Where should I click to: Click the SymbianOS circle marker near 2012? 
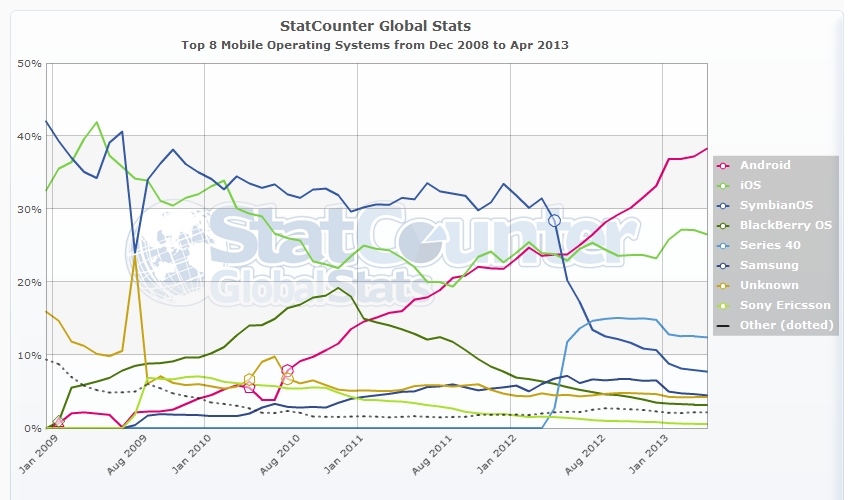click(x=554, y=220)
